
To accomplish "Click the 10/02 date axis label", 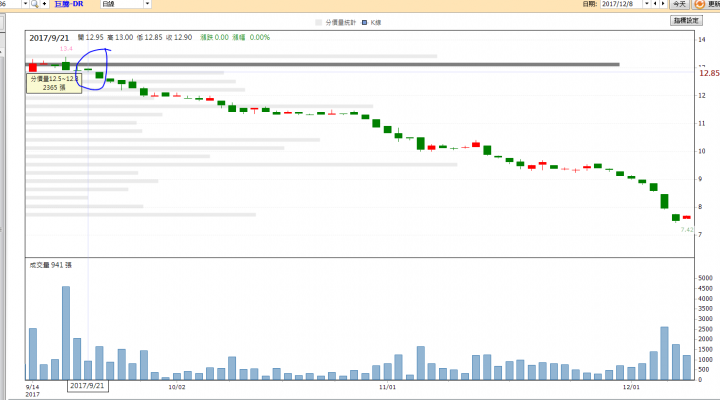I will (177, 387).
